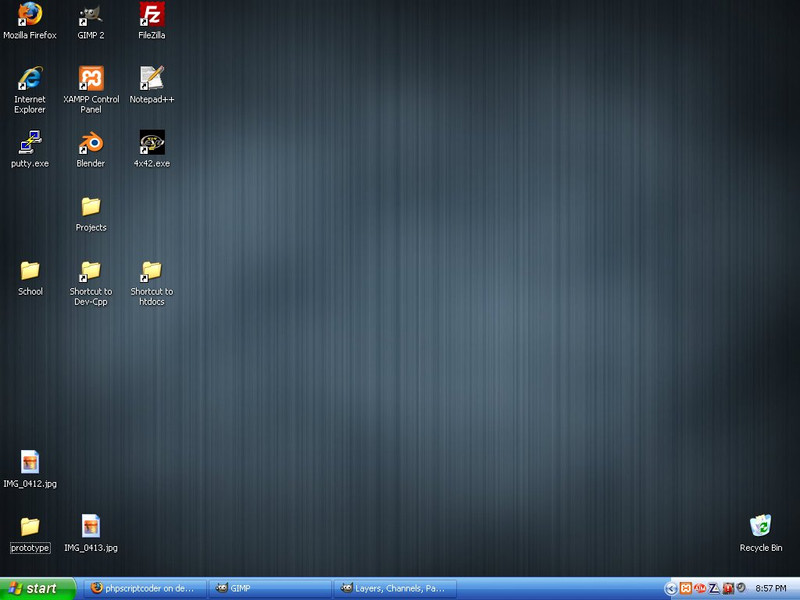Open the Windows Start menu
The width and height of the screenshot is (800, 600).
tap(38, 588)
